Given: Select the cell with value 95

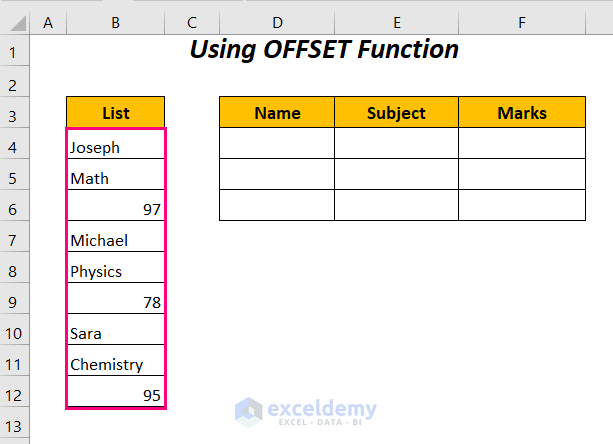Looking at the screenshot, I should coord(116,395).
